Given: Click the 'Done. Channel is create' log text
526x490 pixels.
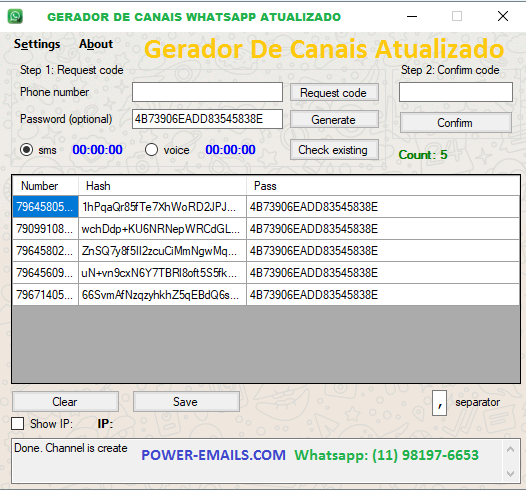Looking at the screenshot, I should [x=71, y=448].
